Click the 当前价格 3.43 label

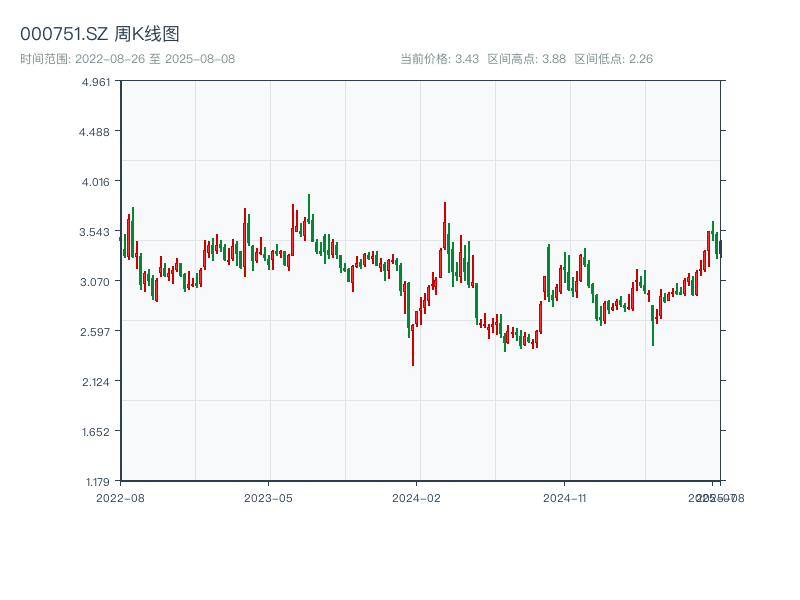click(439, 59)
